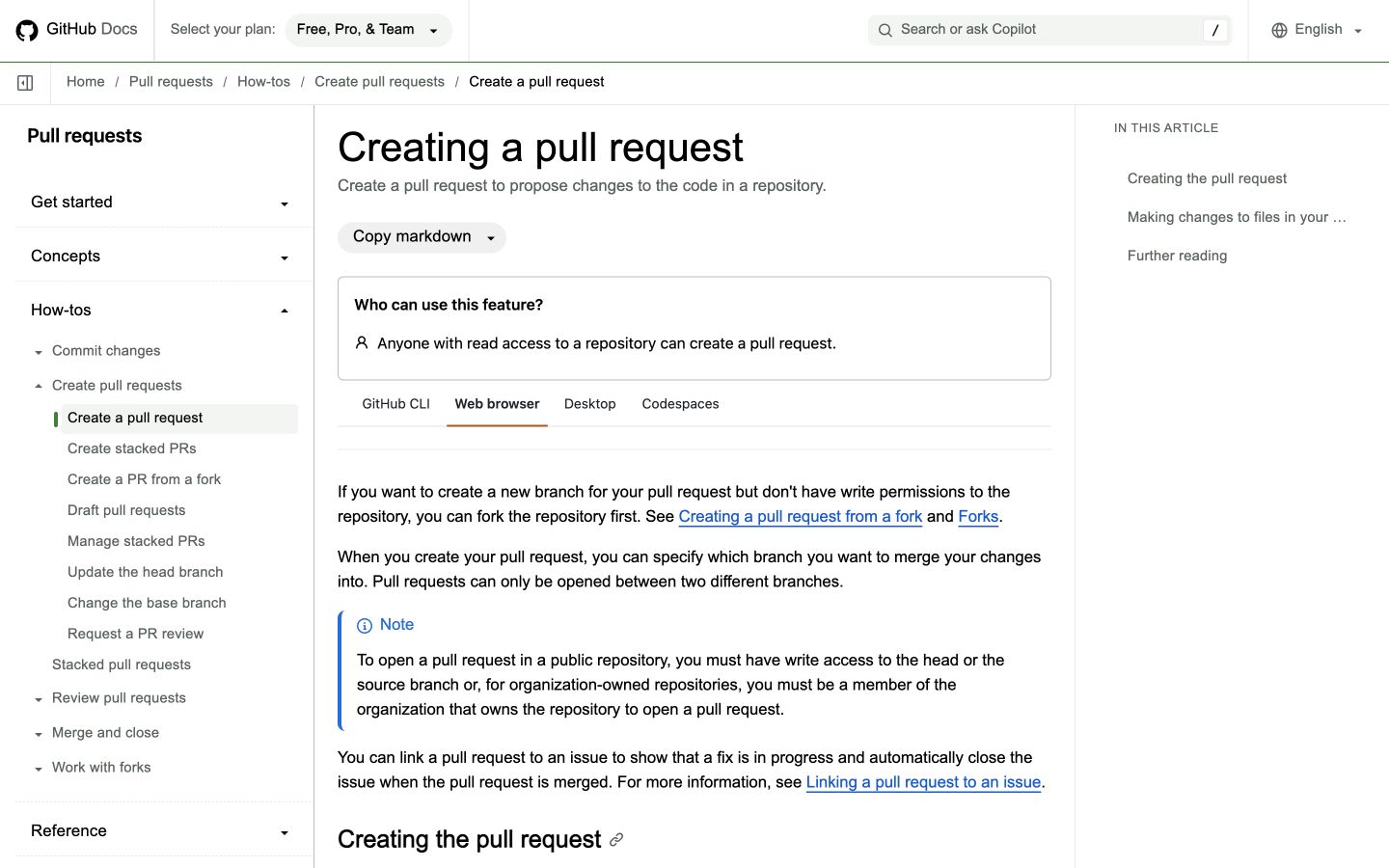Switch to the Desktop tab
This screenshot has height=868, width=1389.
coord(589,404)
